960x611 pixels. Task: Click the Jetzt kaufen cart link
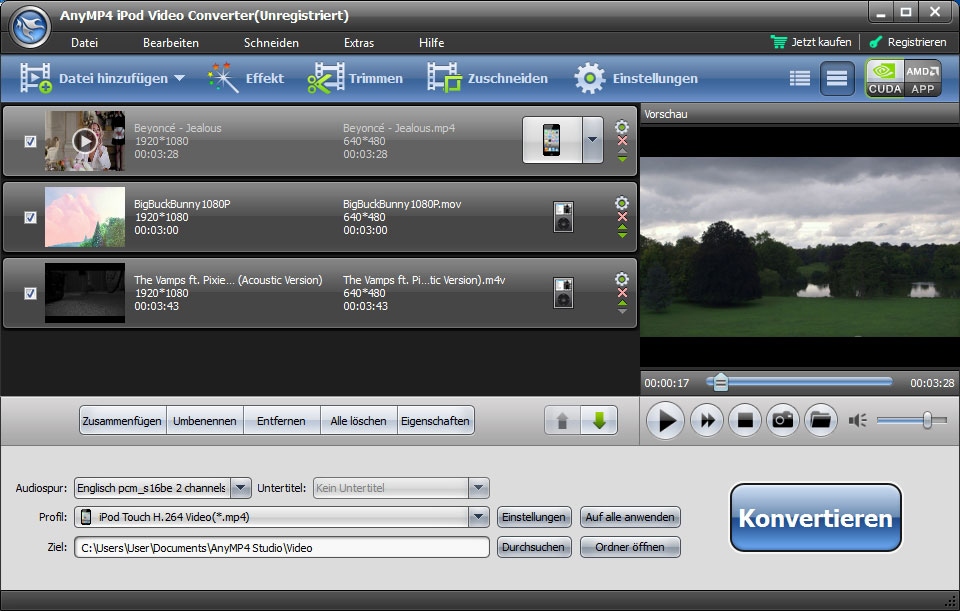(x=811, y=42)
